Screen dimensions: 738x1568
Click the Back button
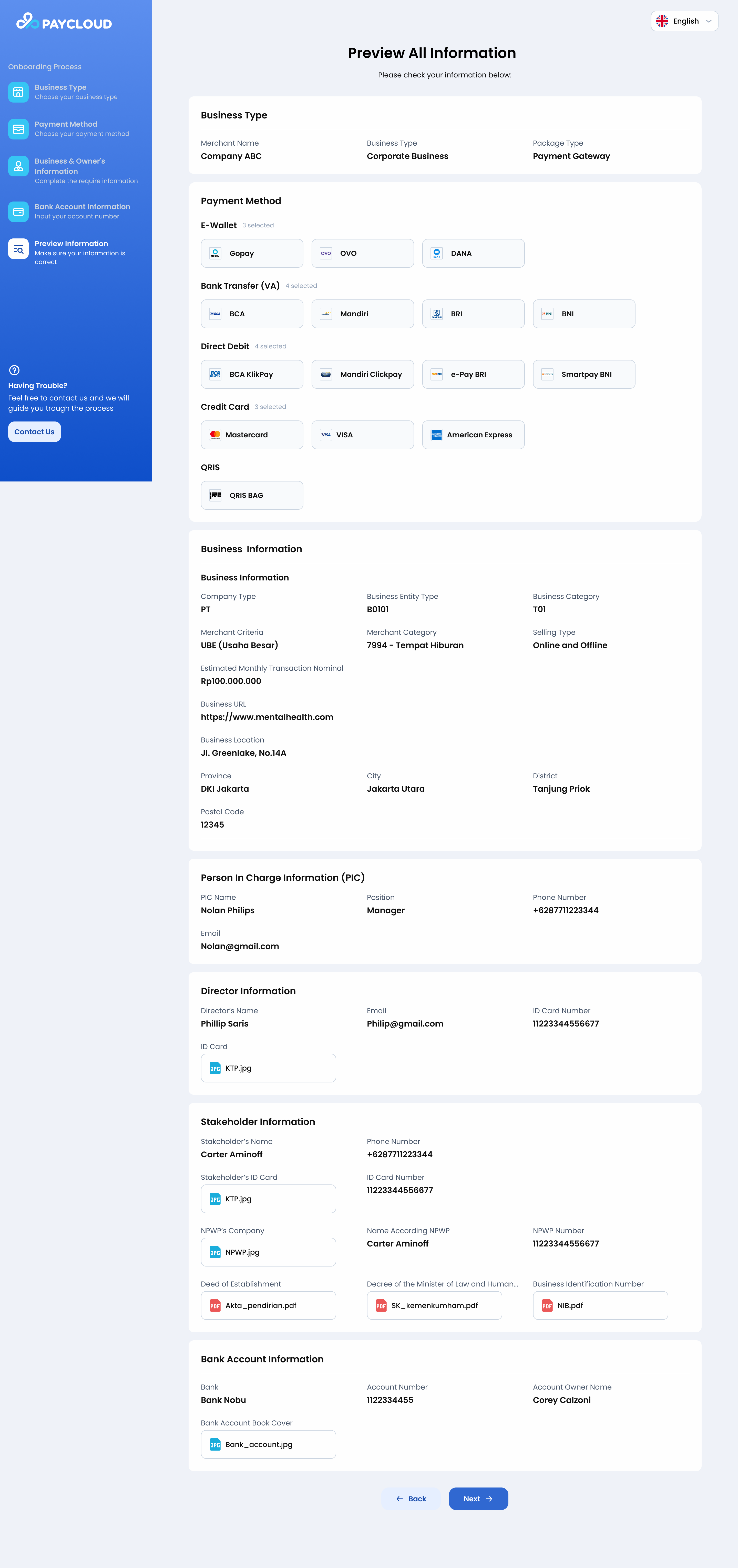[411, 1499]
